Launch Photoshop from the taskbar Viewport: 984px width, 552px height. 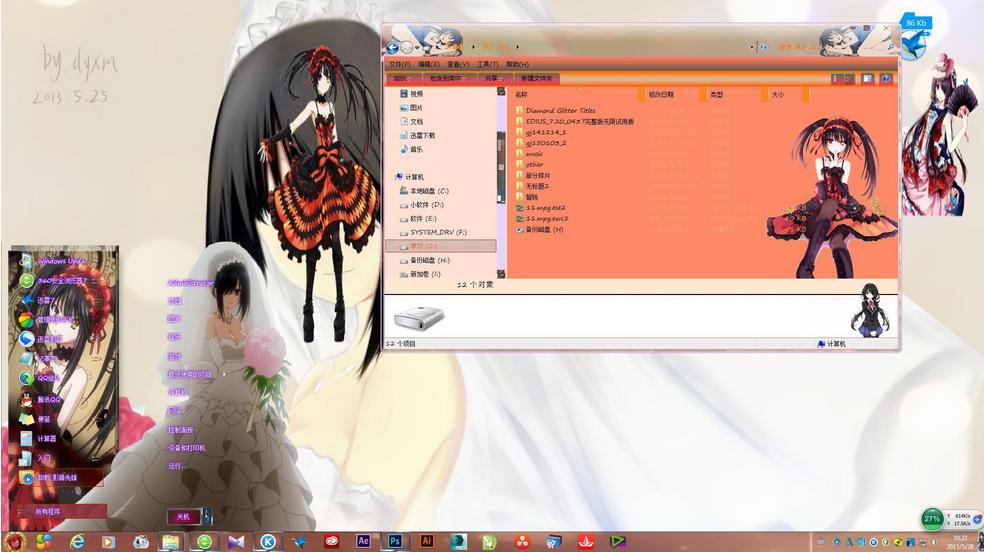(x=395, y=541)
